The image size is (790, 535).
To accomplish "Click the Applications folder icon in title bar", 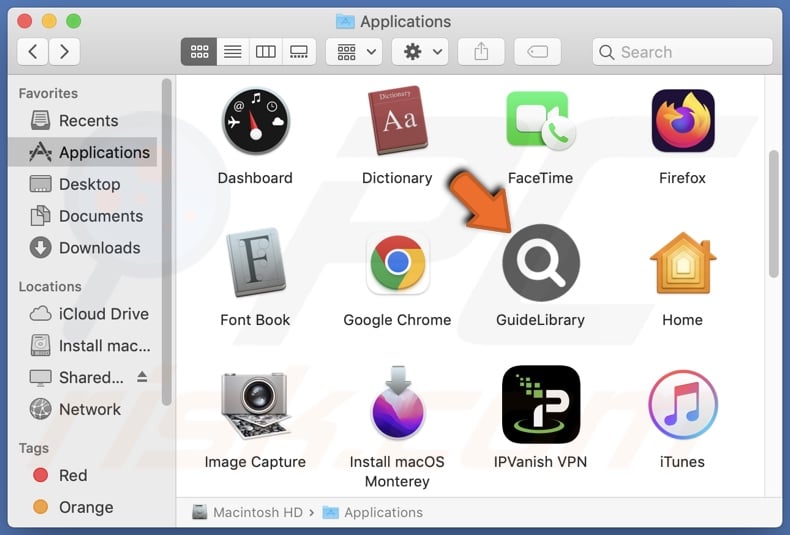I will [x=345, y=21].
